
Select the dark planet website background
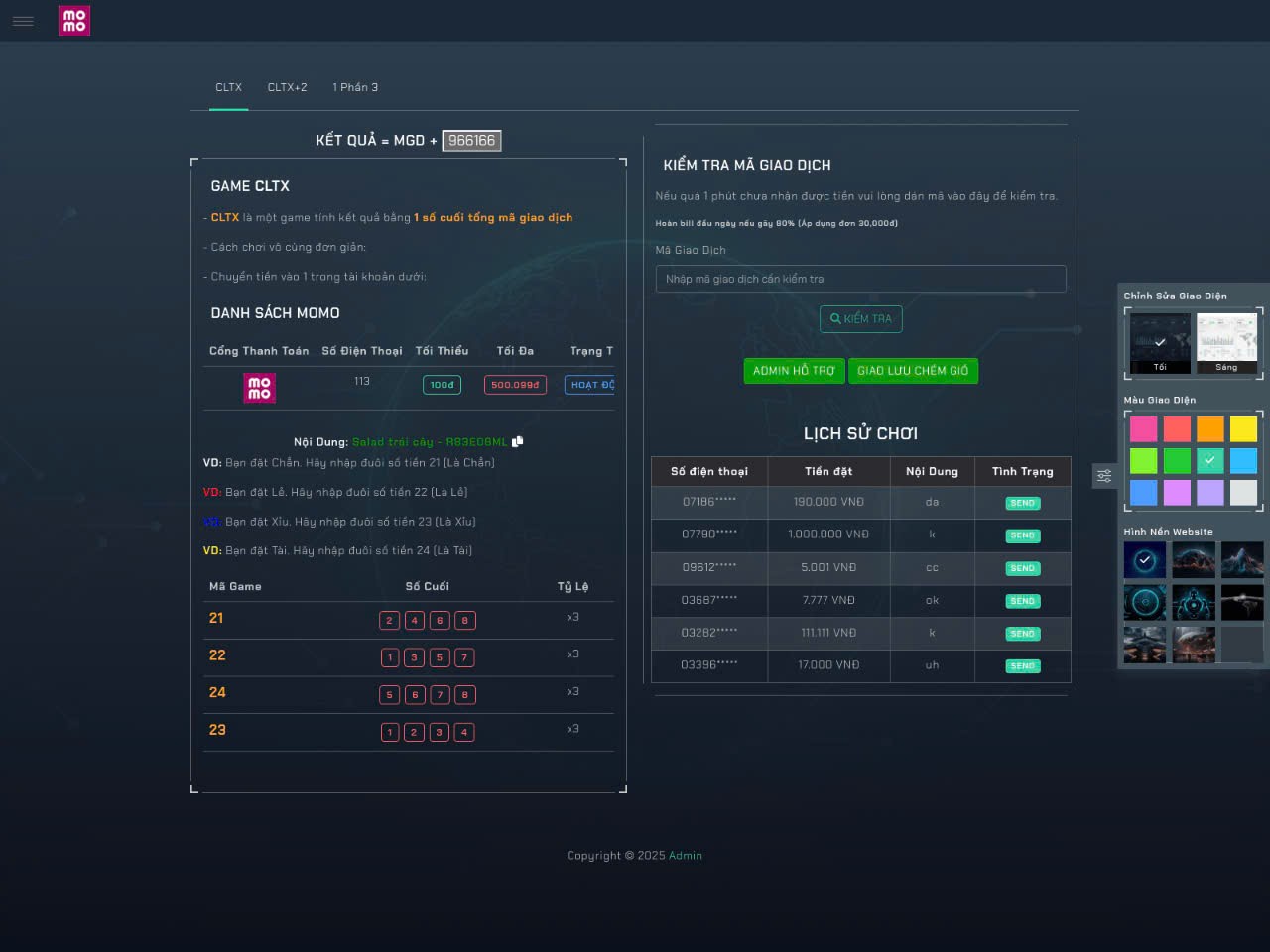pos(1194,560)
